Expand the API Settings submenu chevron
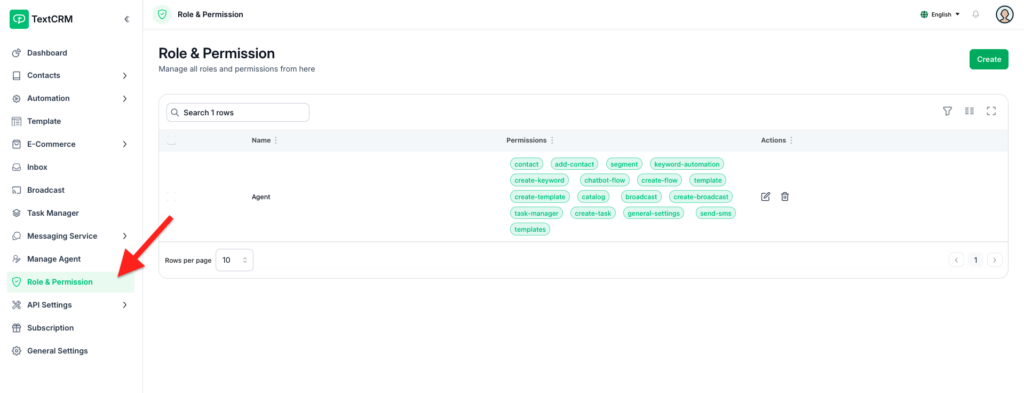 (x=125, y=305)
